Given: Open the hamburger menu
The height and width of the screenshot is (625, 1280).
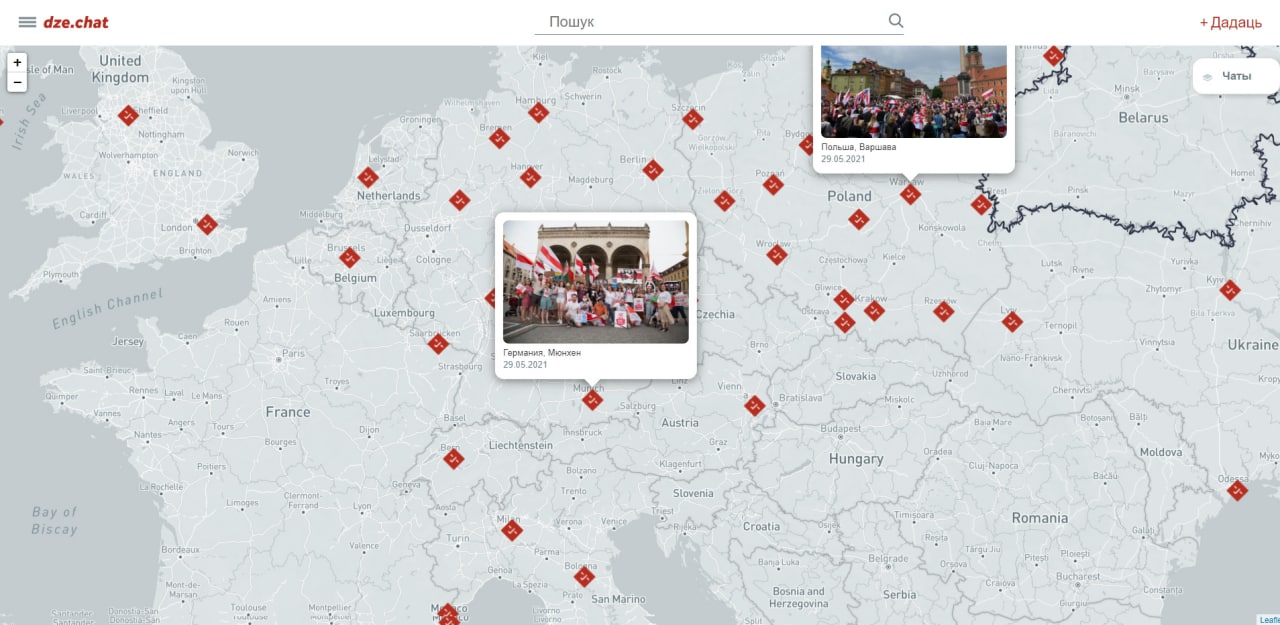Looking at the screenshot, I should (27, 22).
